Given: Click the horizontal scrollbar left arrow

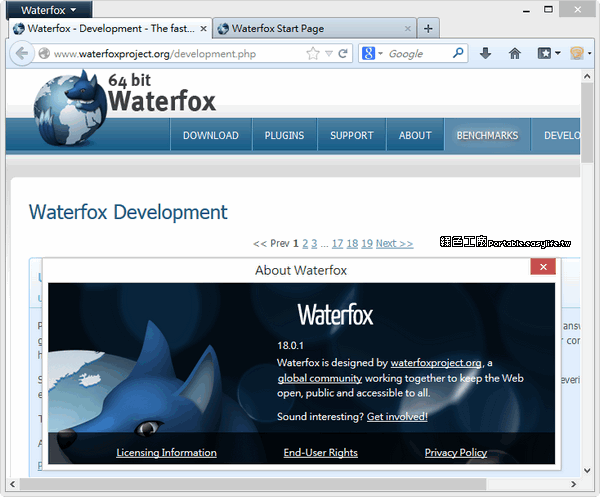Looking at the screenshot, I should pyautogui.click(x=13, y=484).
